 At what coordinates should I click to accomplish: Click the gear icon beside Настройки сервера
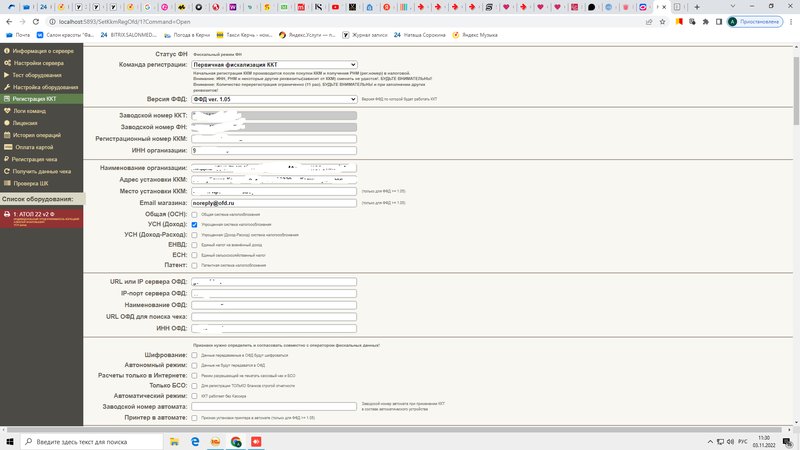pos(8,63)
